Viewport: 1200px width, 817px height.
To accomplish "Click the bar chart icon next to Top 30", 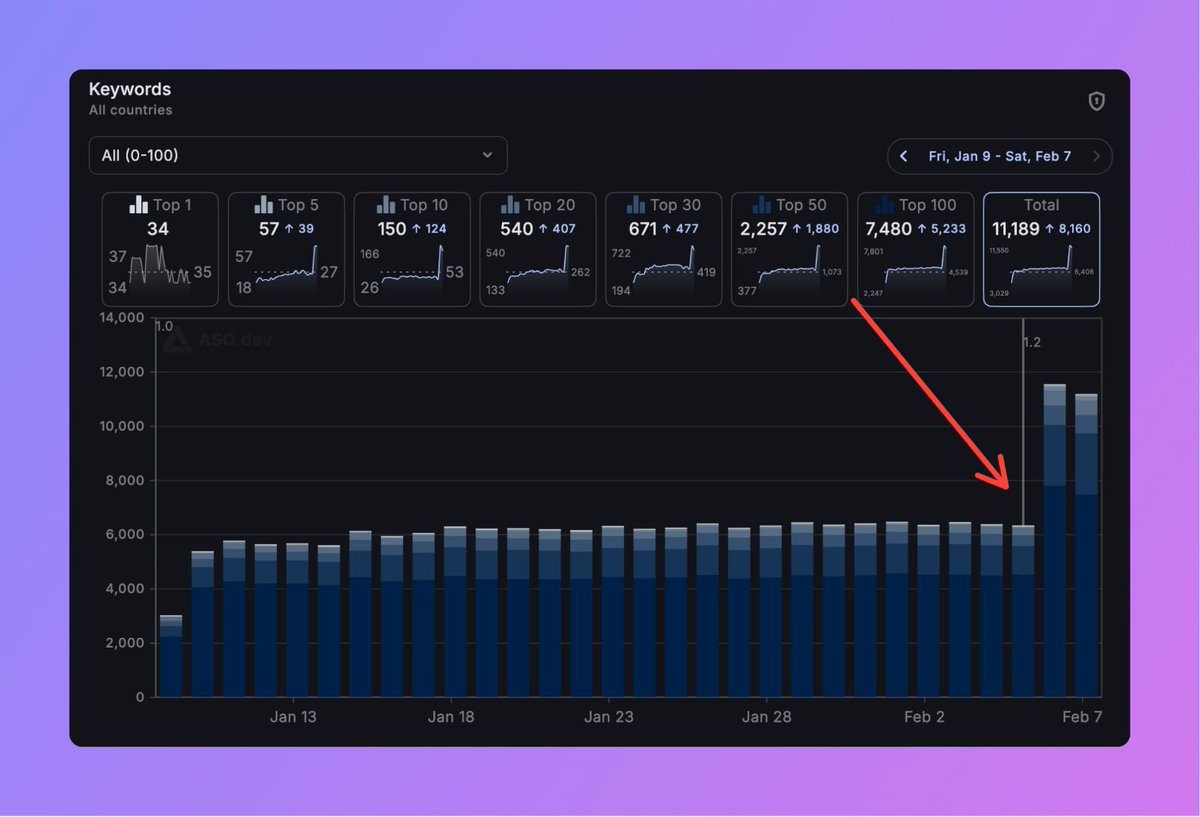I will click(x=636, y=205).
